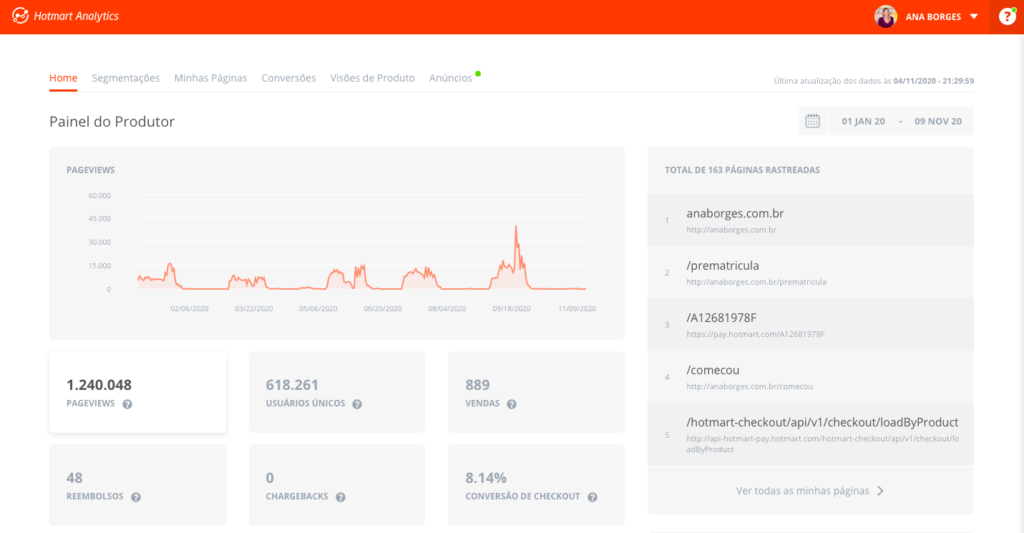Image resolution: width=1024 pixels, height=533 pixels.
Task: Select the 0 Chargebacks card
Action: click(x=337, y=485)
